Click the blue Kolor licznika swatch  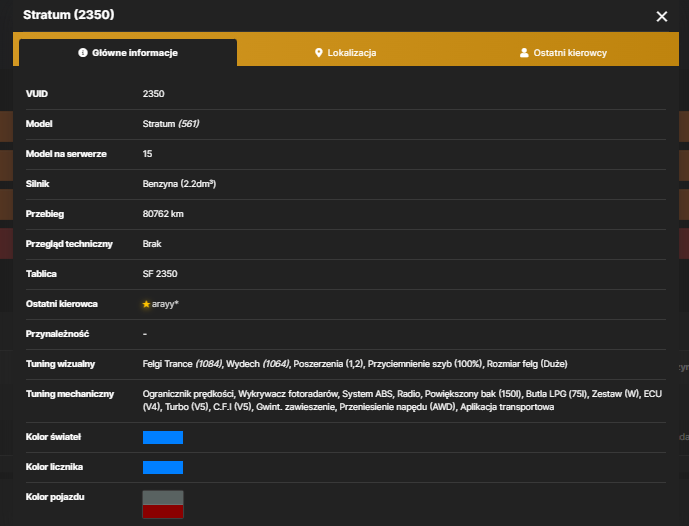click(163, 467)
